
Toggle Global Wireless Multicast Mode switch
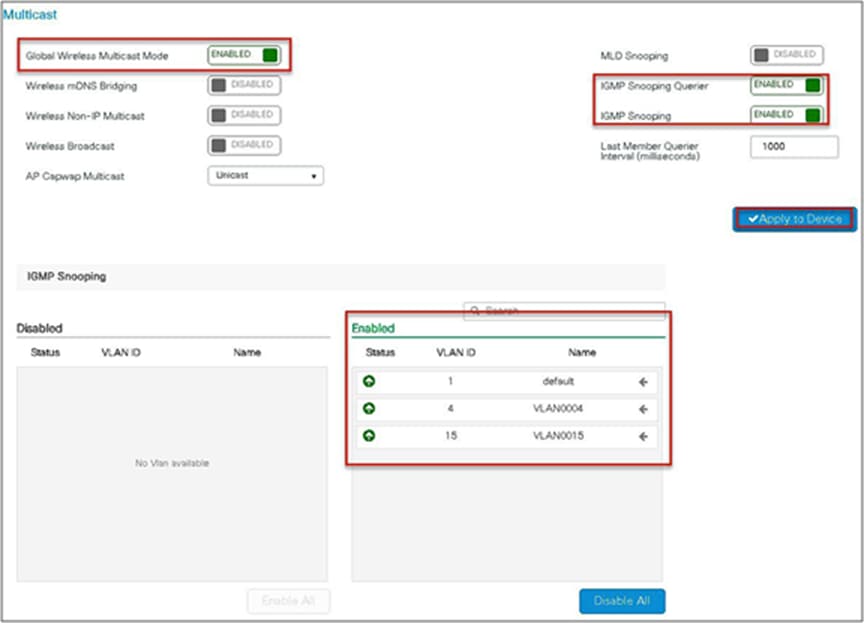pos(244,55)
